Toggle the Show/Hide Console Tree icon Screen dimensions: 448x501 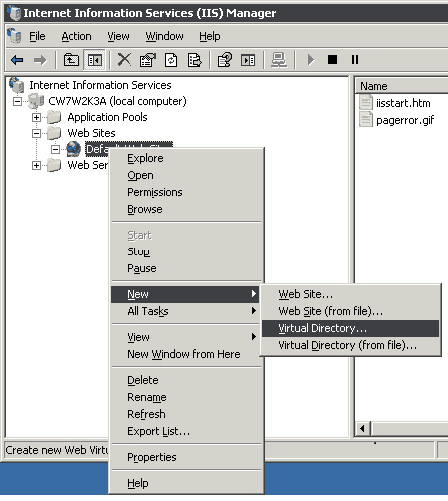click(x=95, y=60)
